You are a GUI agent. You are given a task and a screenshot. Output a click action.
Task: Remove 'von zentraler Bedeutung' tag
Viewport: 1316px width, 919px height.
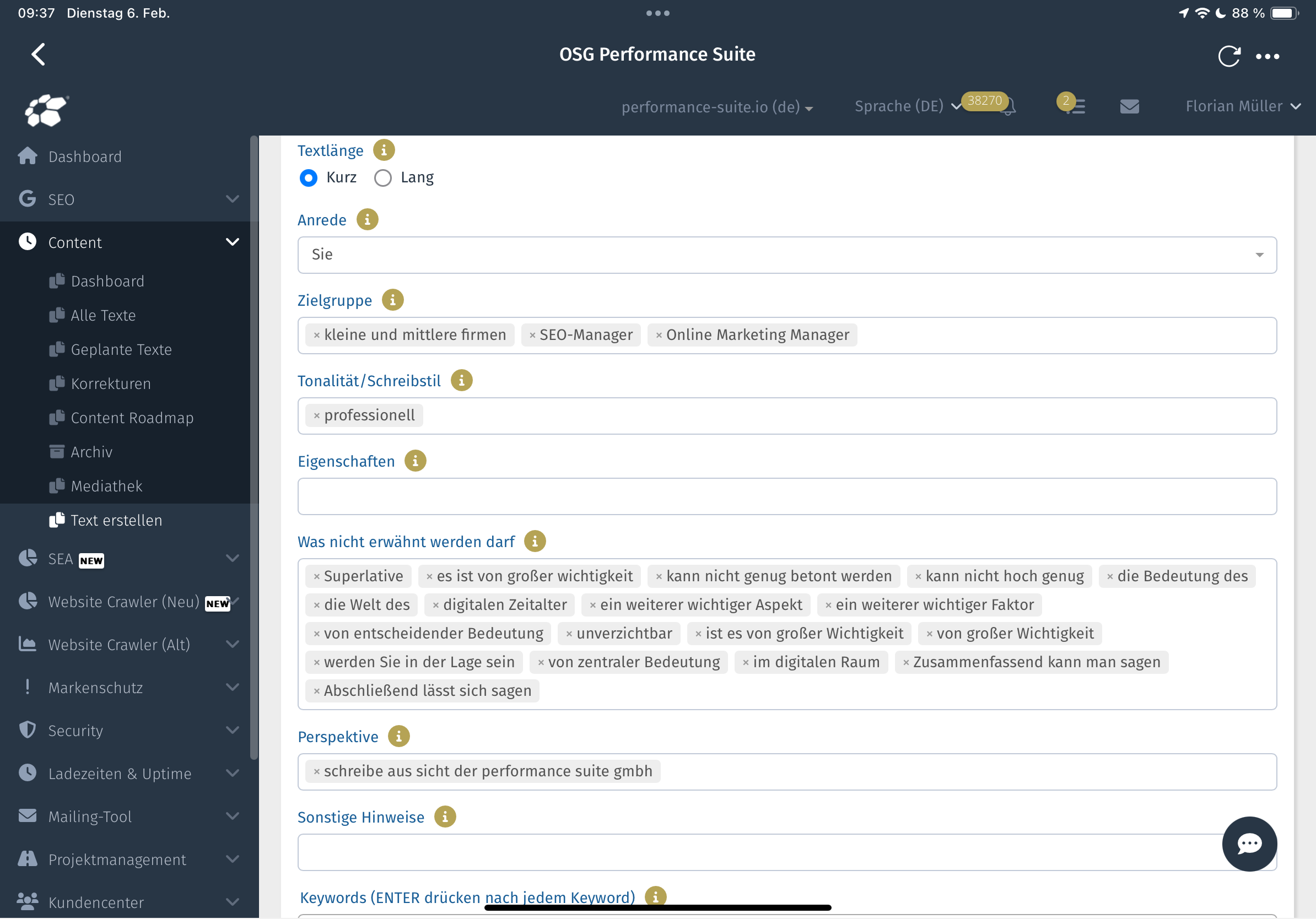pyautogui.click(x=541, y=662)
